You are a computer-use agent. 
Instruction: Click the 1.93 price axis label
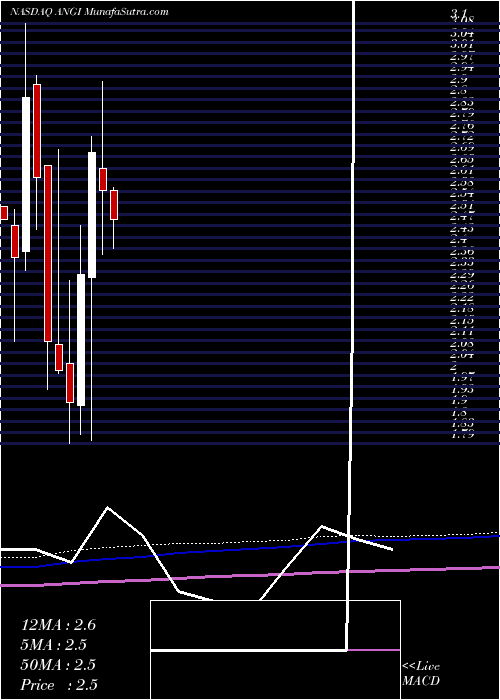click(462, 390)
